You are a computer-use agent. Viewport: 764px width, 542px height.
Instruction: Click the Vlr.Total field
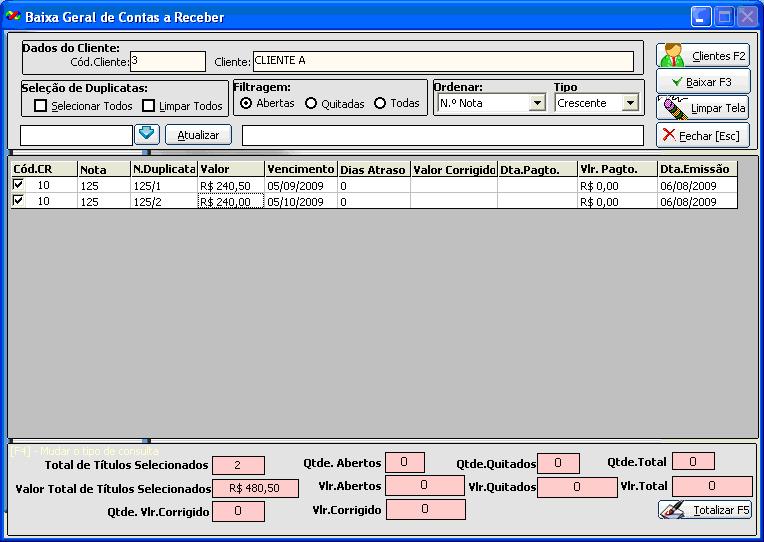click(712, 486)
